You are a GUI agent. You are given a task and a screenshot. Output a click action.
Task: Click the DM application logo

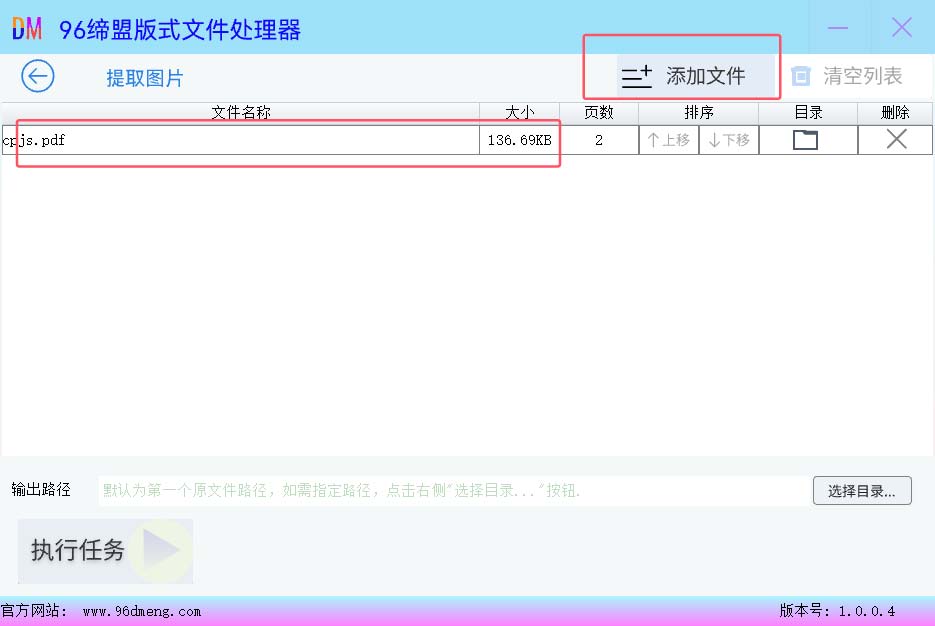[x=27, y=29]
